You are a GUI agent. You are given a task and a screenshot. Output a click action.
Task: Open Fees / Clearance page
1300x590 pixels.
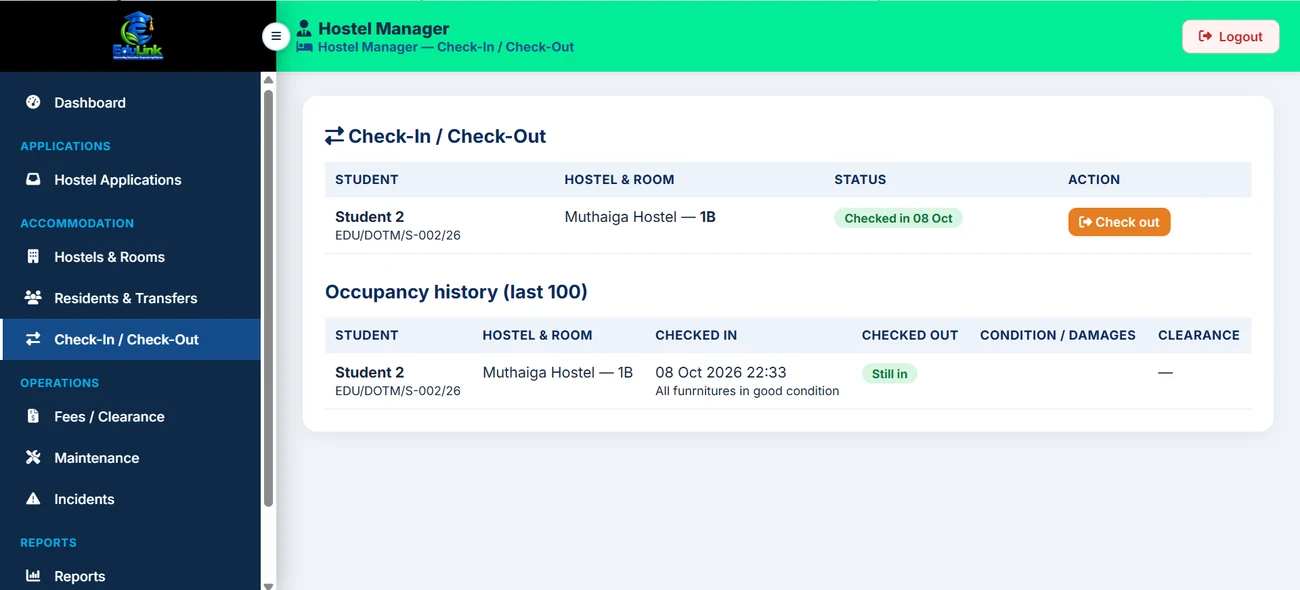pyautogui.click(x=130, y=416)
